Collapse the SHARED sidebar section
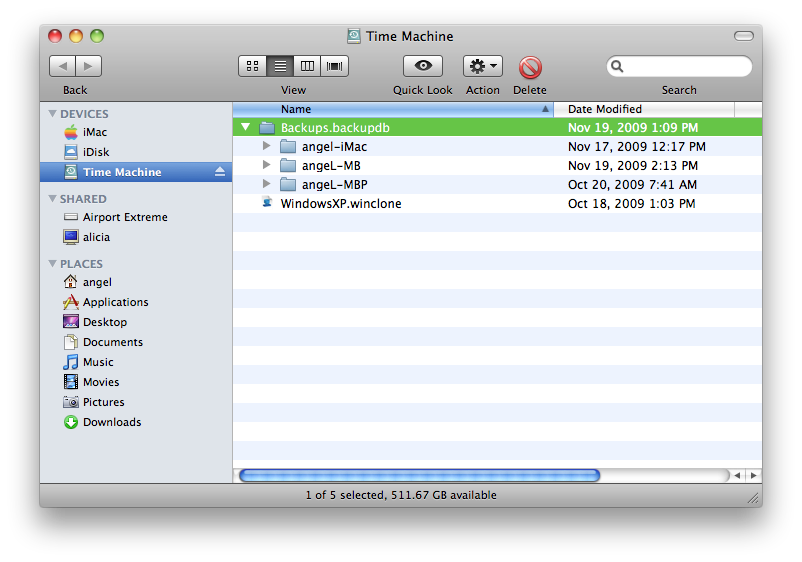Image resolution: width=802 pixels, height=562 pixels. [52, 198]
